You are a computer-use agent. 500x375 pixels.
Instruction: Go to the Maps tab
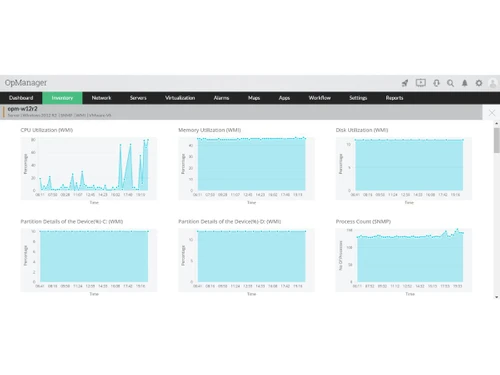[254, 98]
